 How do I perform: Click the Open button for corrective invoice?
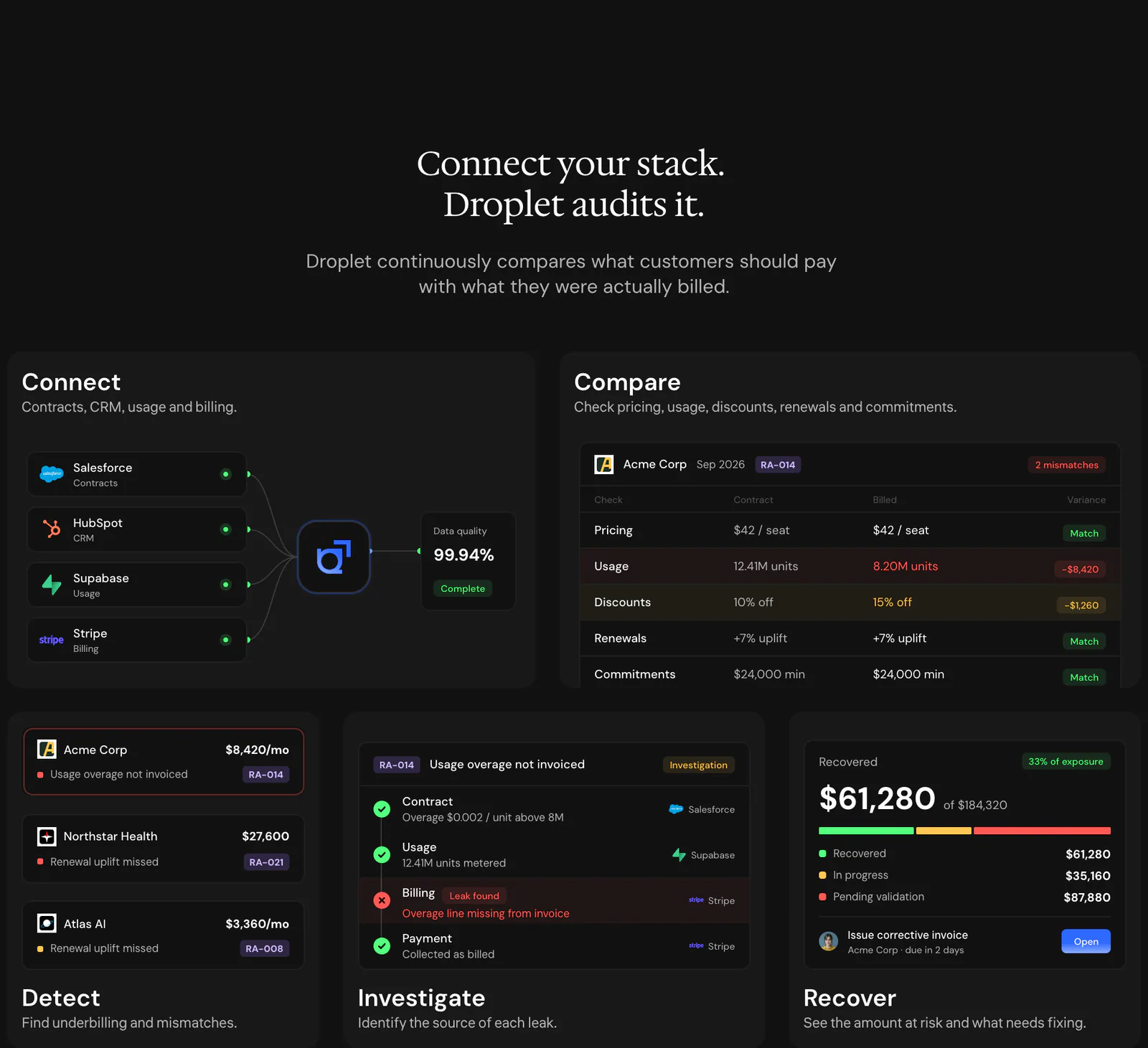pos(1086,941)
